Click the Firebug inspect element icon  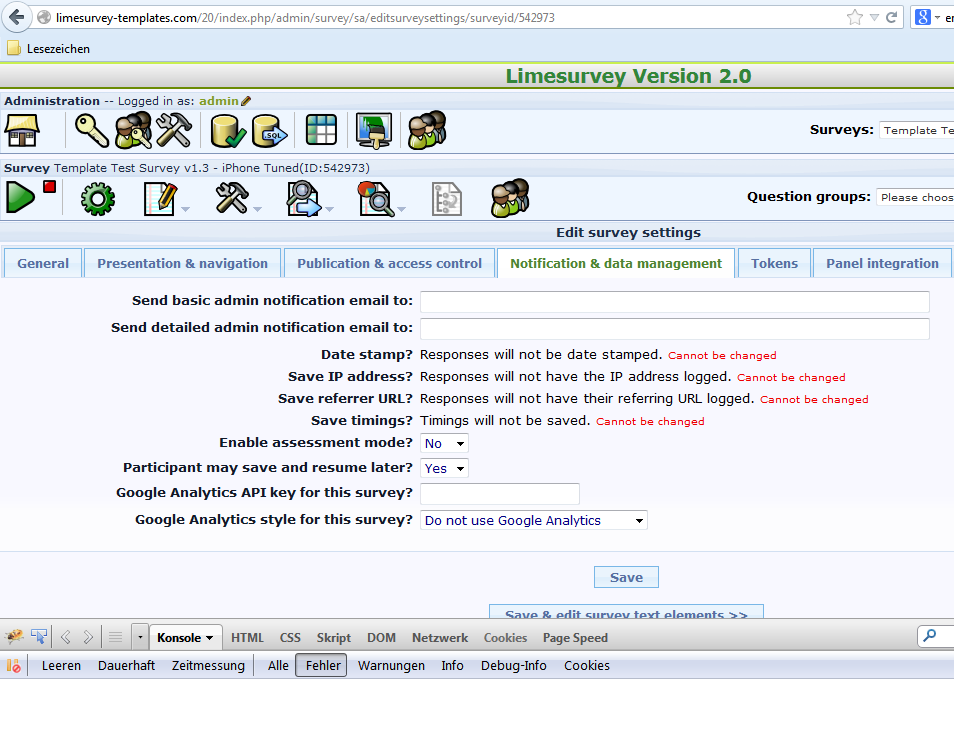[39, 637]
